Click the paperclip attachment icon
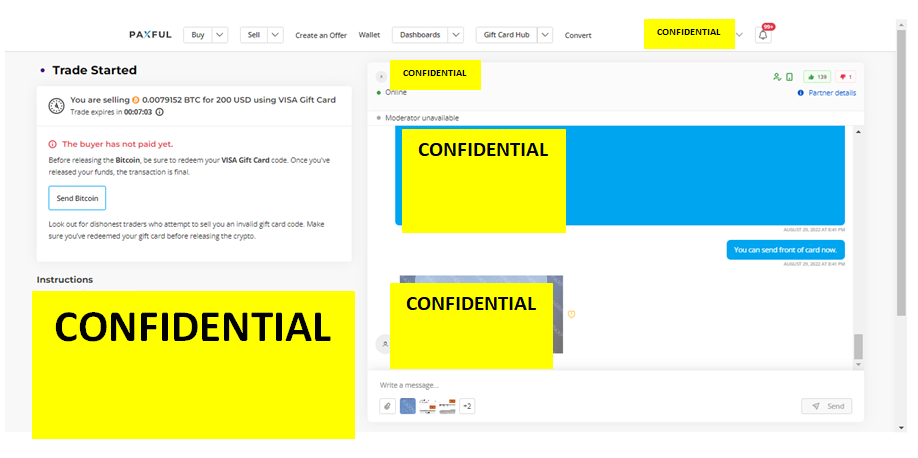Screen dimensions: 918x458 [387, 406]
